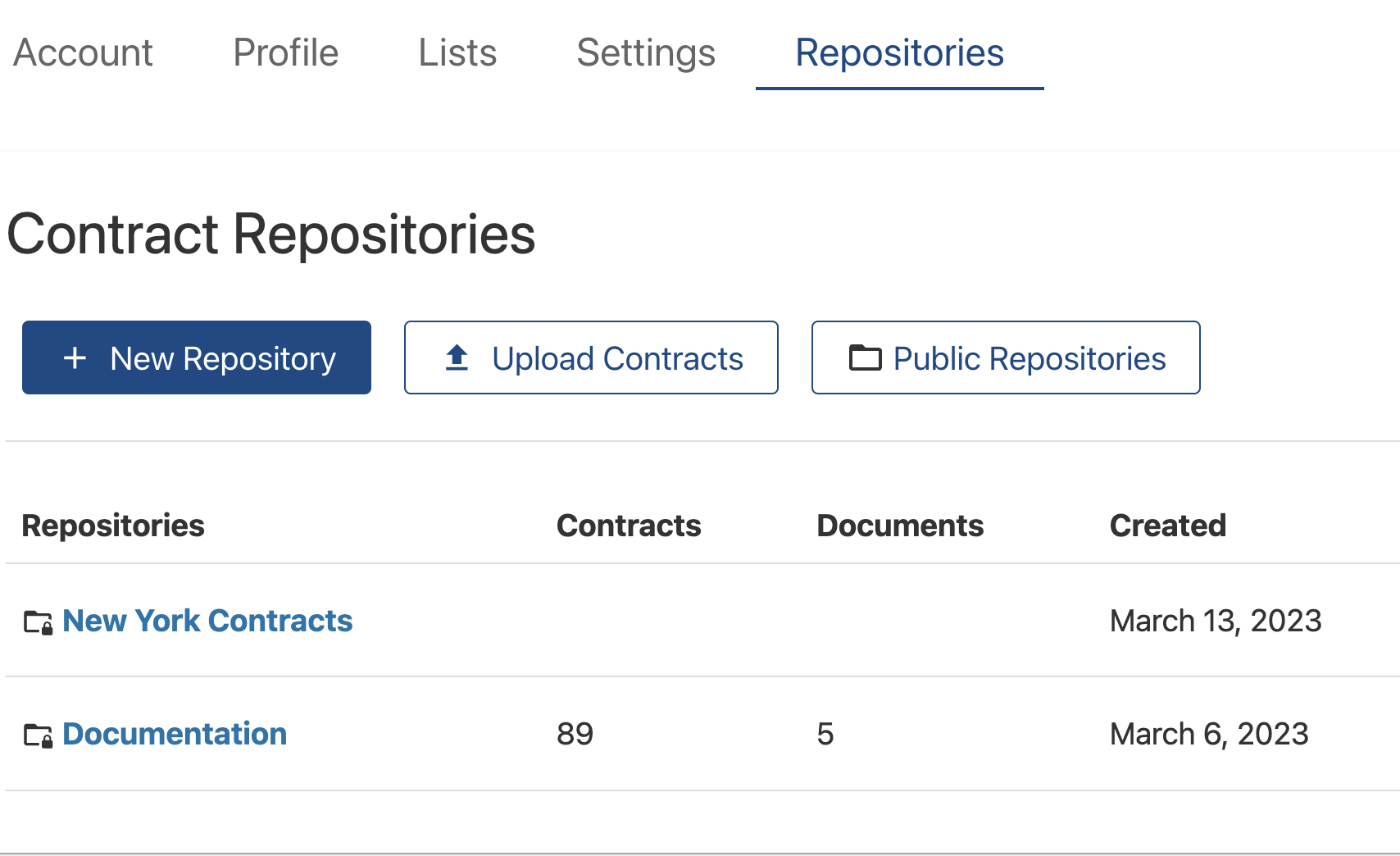Open the Documentation repository link

pos(175,734)
